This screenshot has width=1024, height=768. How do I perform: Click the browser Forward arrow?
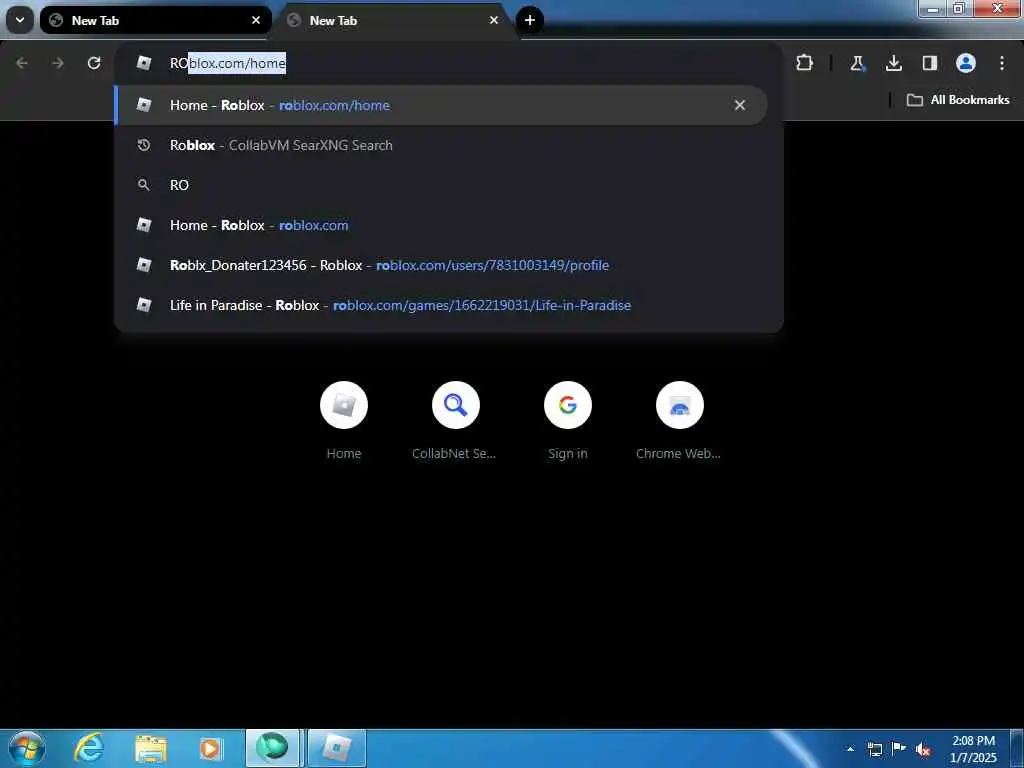click(x=58, y=63)
